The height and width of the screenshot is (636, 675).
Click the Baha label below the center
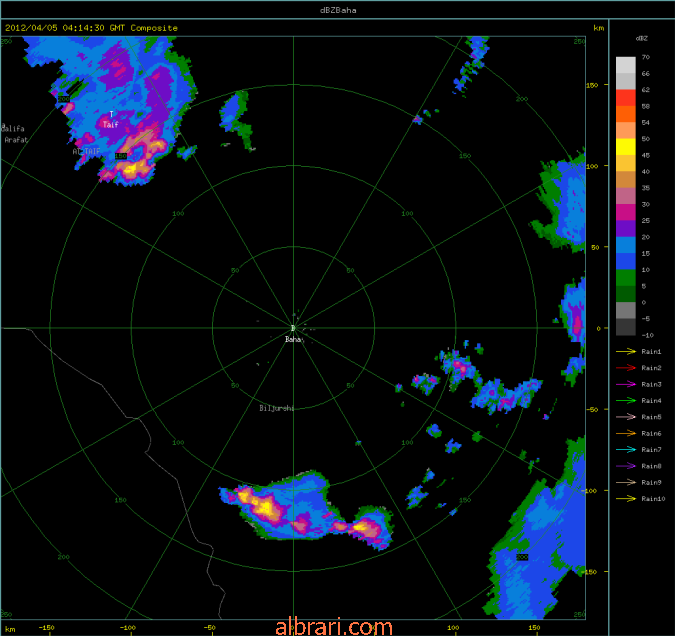[x=294, y=339]
